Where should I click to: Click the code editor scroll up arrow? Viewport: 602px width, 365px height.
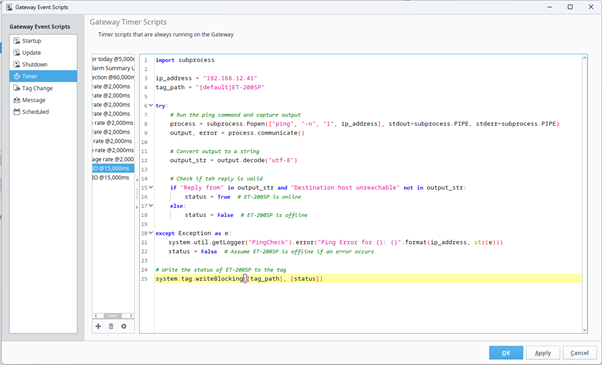click(584, 58)
